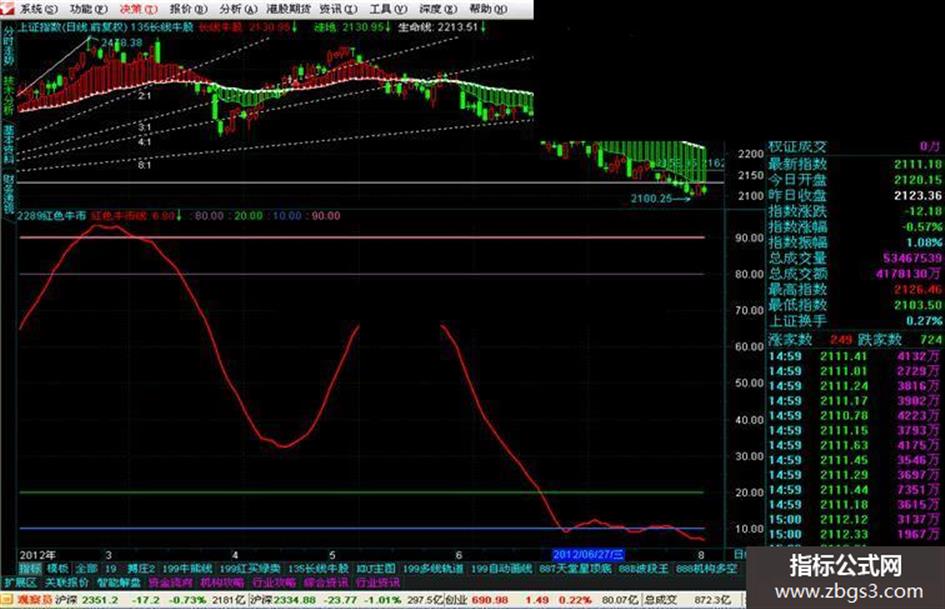Open the 综合资讯 tab
This screenshot has height=609, width=945.
click(x=325, y=583)
